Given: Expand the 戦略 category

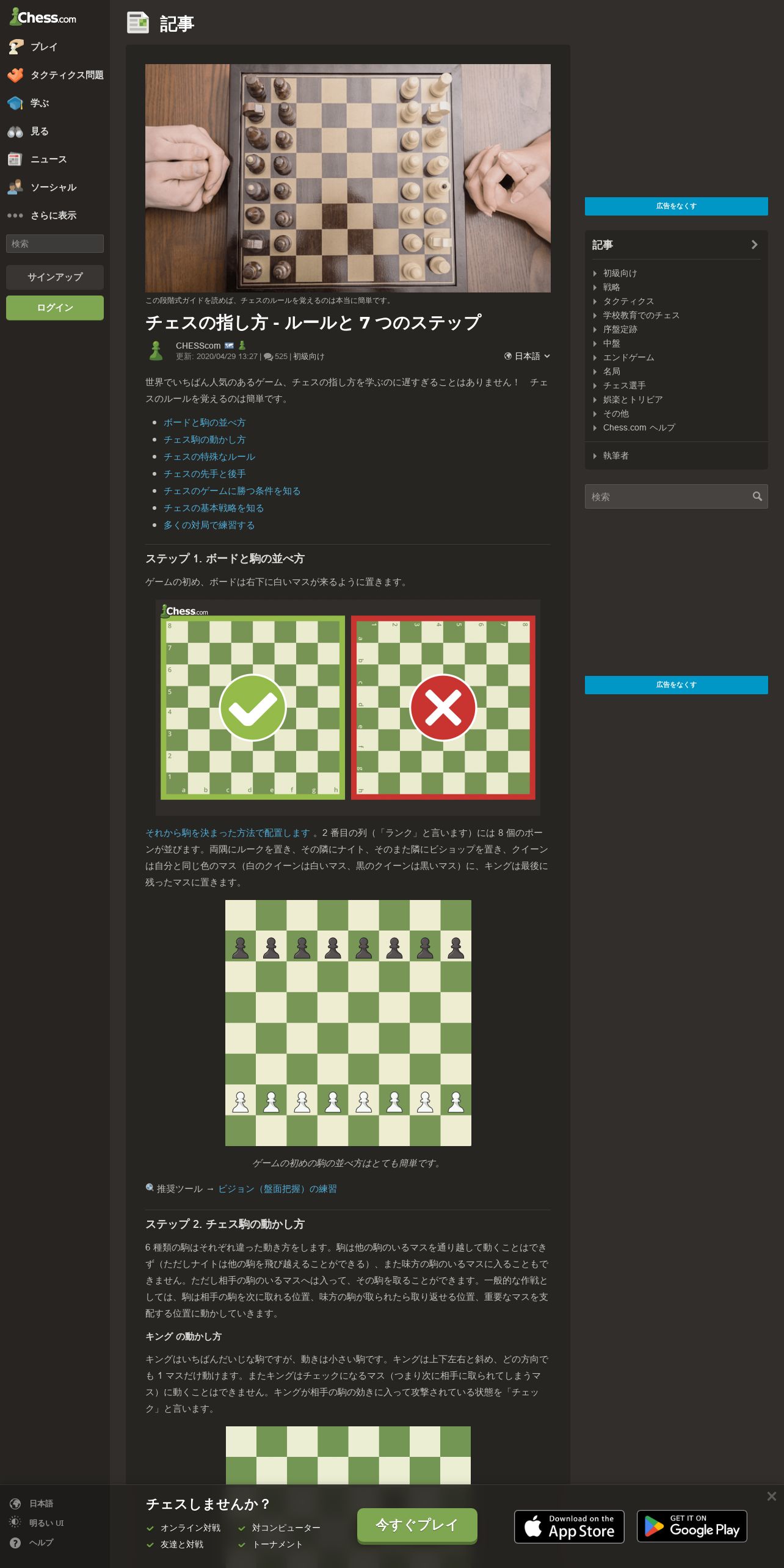Looking at the screenshot, I should (606, 288).
